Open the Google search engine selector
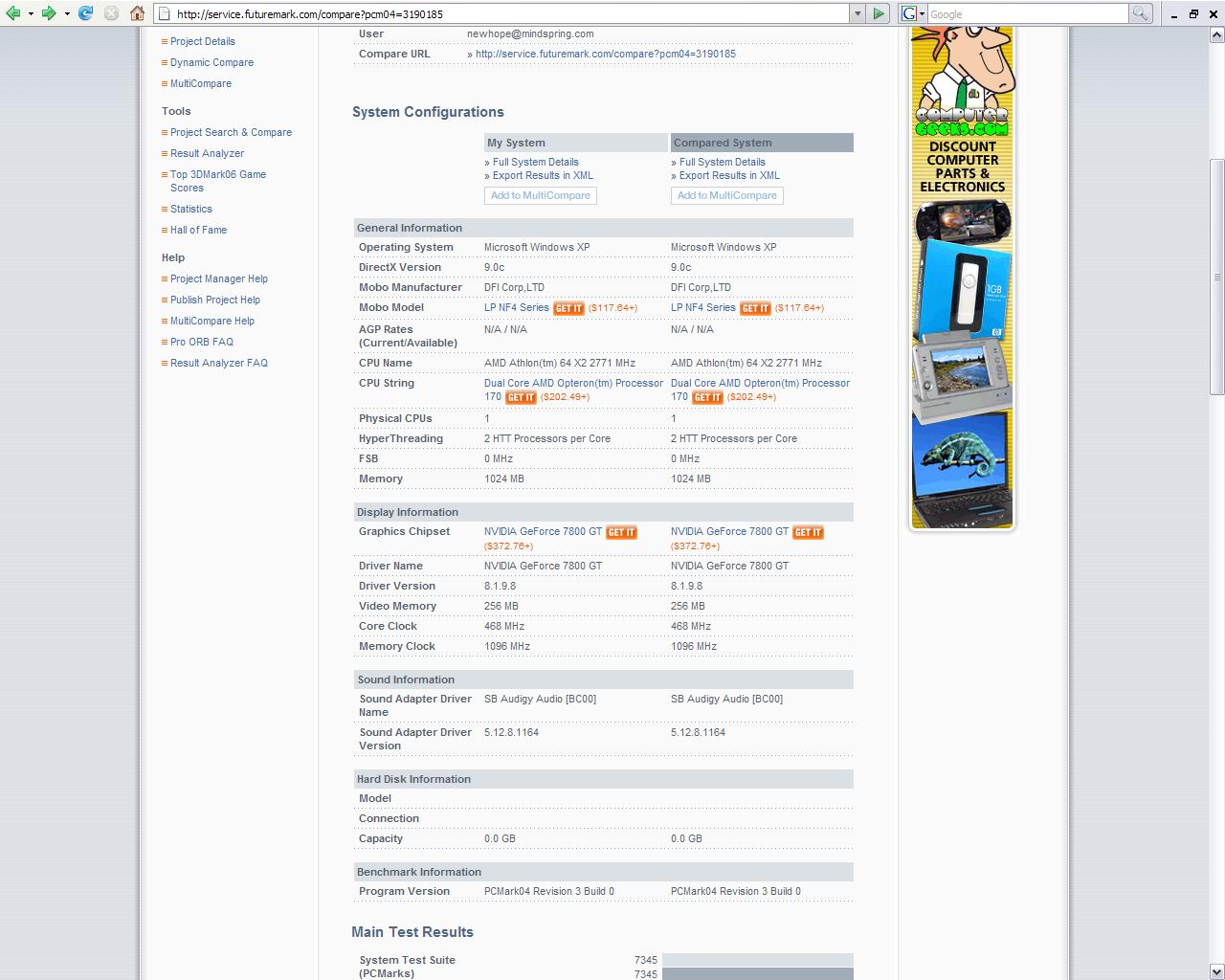Image resolution: width=1225 pixels, height=980 pixels. [x=913, y=13]
